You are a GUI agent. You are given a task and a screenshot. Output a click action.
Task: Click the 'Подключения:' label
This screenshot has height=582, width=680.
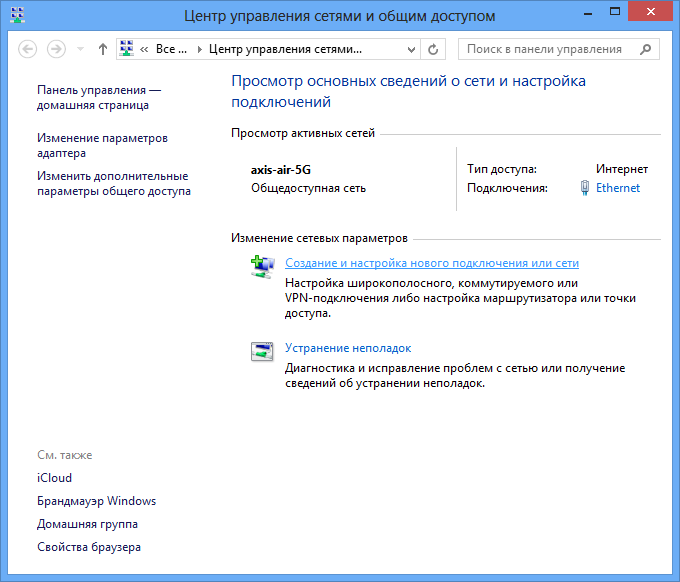[x=507, y=188]
